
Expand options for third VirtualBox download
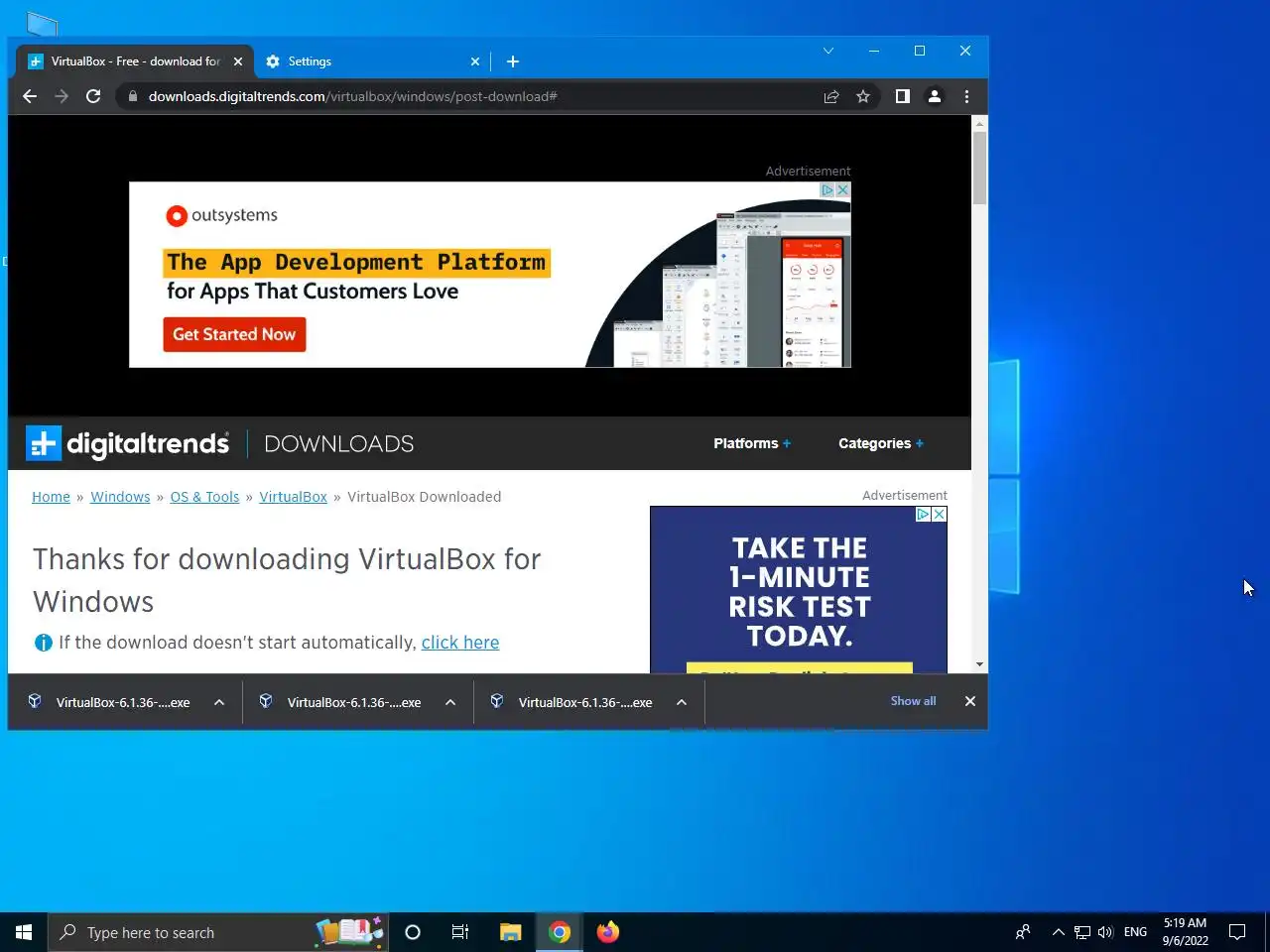(x=682, y=702)
